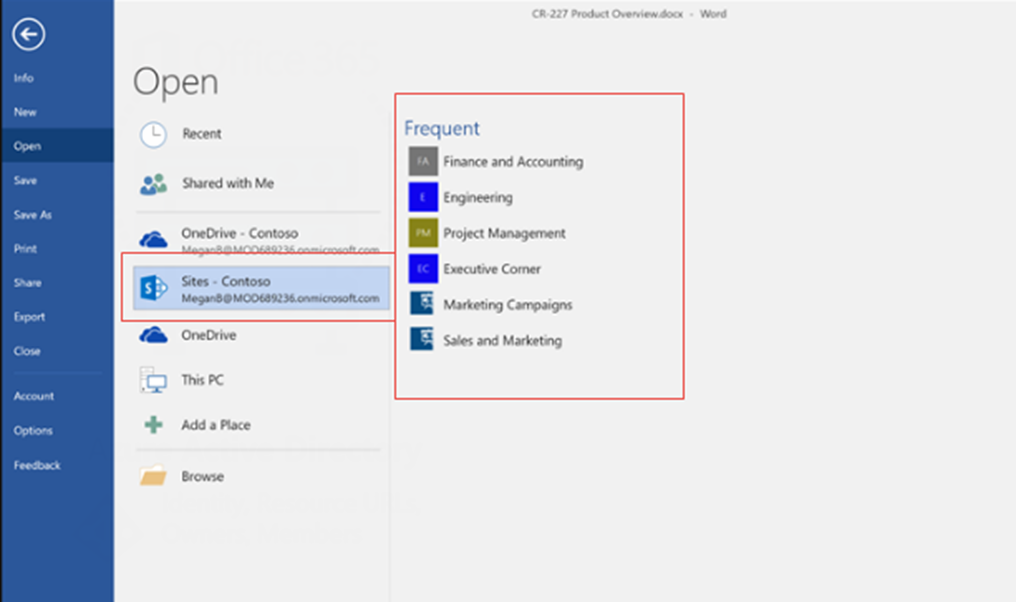Open the Finance and Accounting site
Viewport: 1016px width, 602px height.
click(513, 161)
